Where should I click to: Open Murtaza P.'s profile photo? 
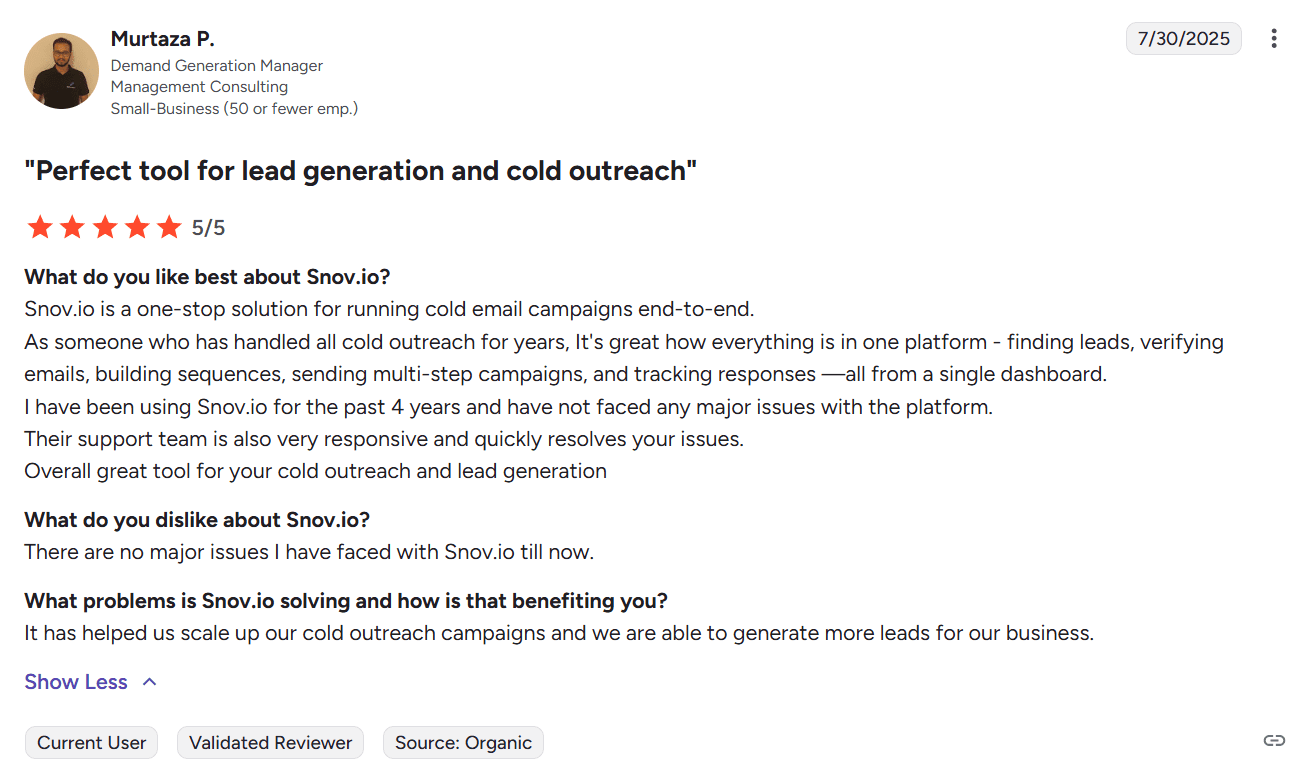click(x=61, y=71)
